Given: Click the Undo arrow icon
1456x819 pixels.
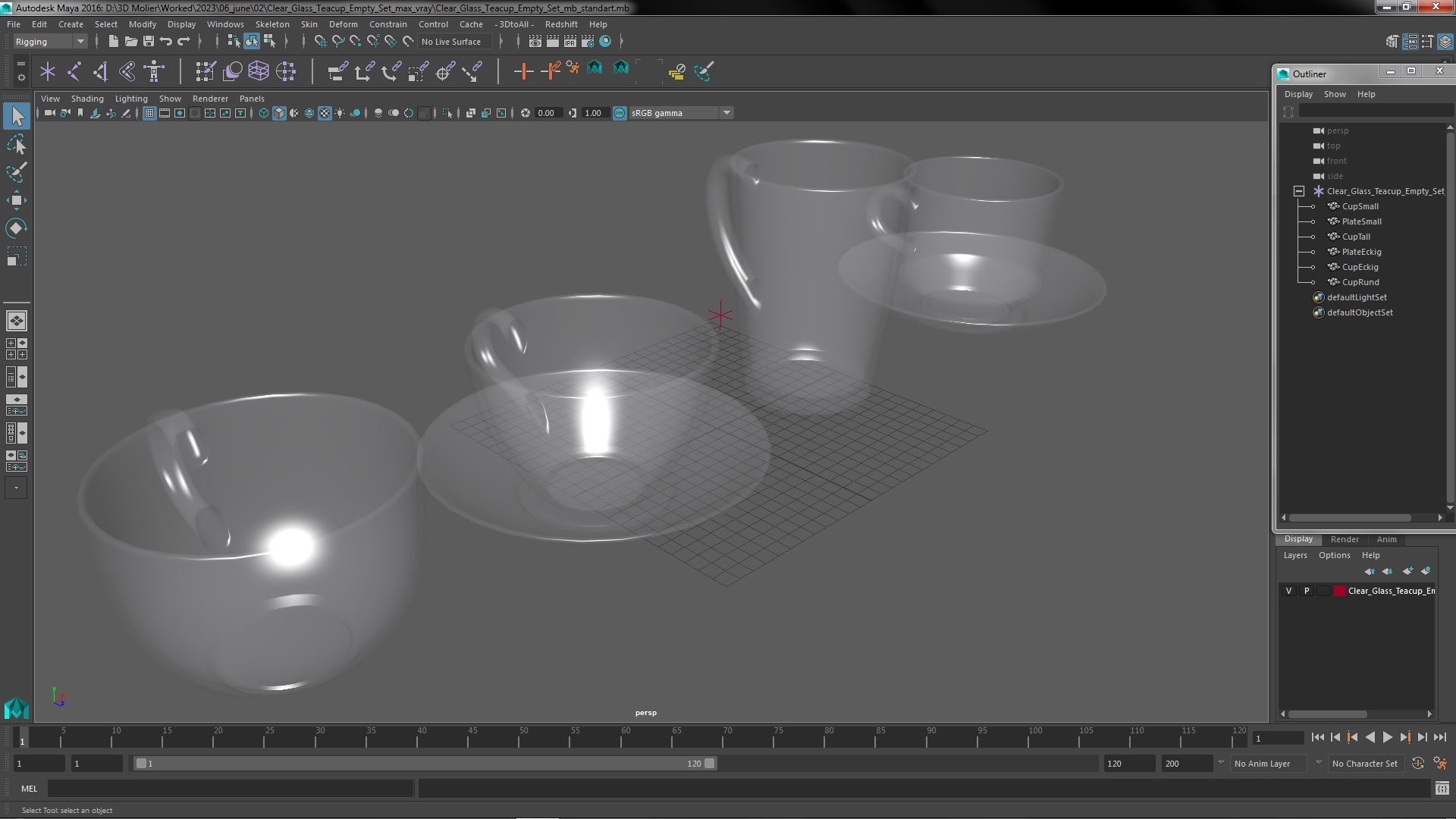Looking at the screenshot, I should (166, 42).
